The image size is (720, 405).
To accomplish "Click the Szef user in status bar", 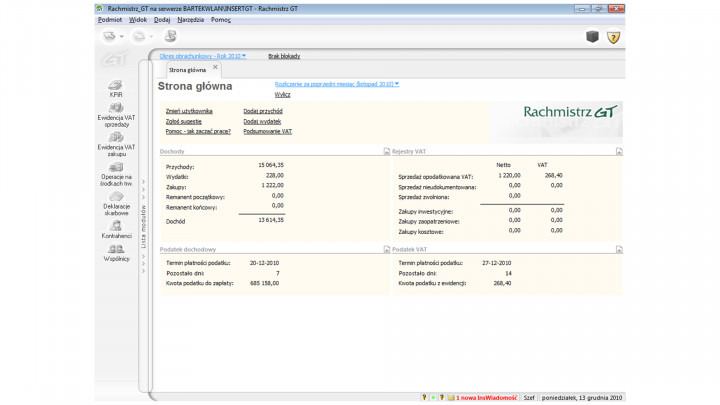I will (529, 398).
